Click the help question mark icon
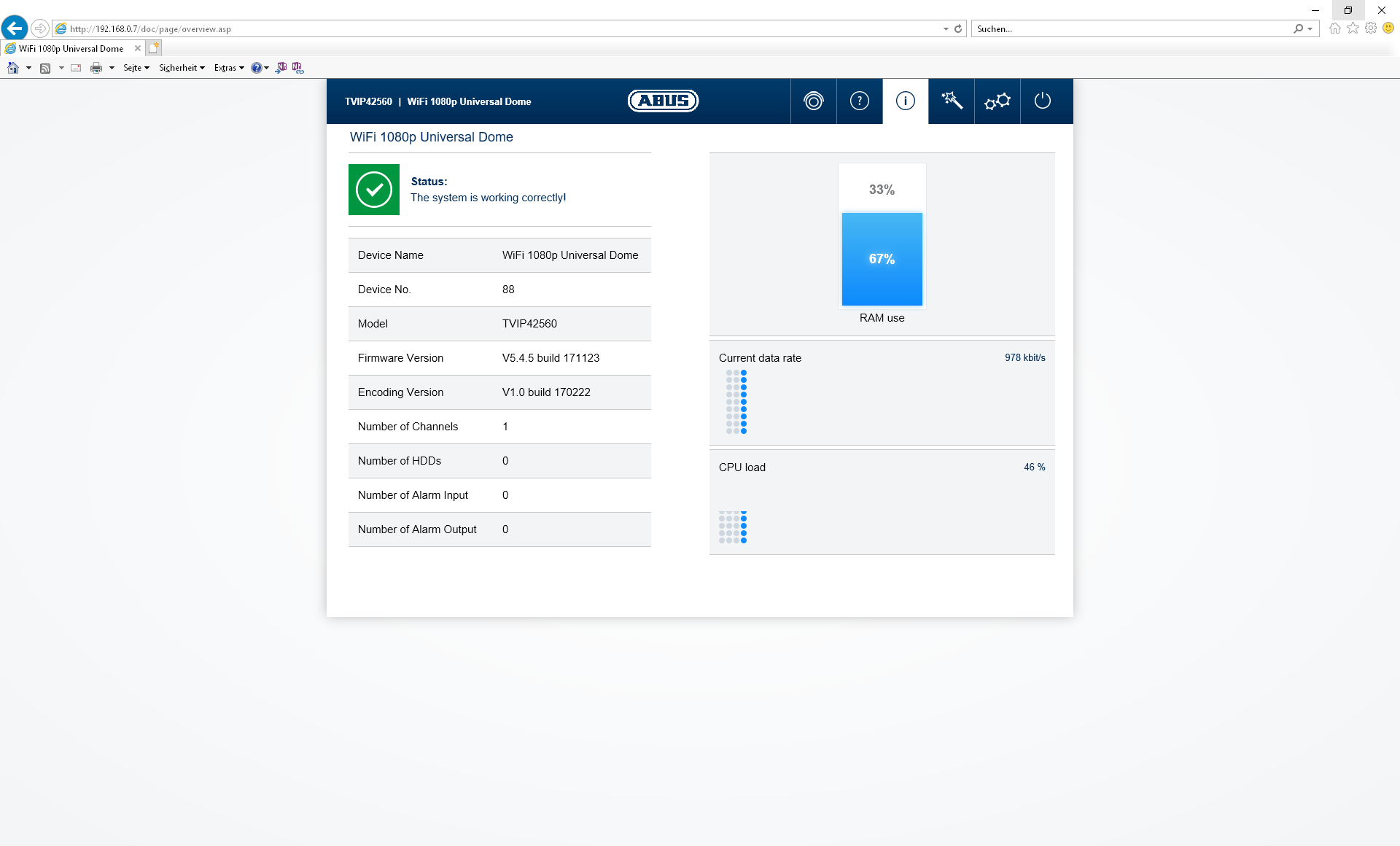 (859, 101)
